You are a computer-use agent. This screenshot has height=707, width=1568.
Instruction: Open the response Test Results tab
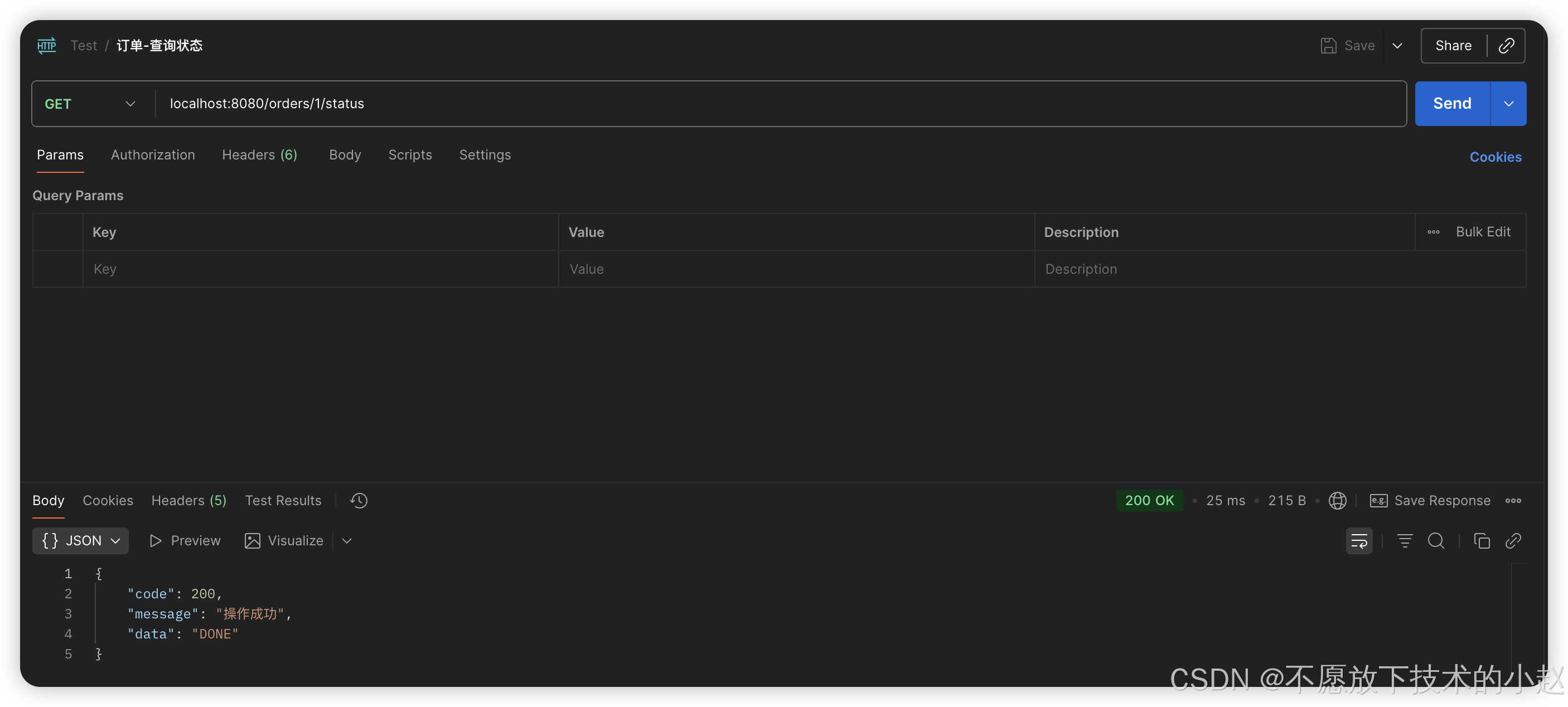[283, 500]
